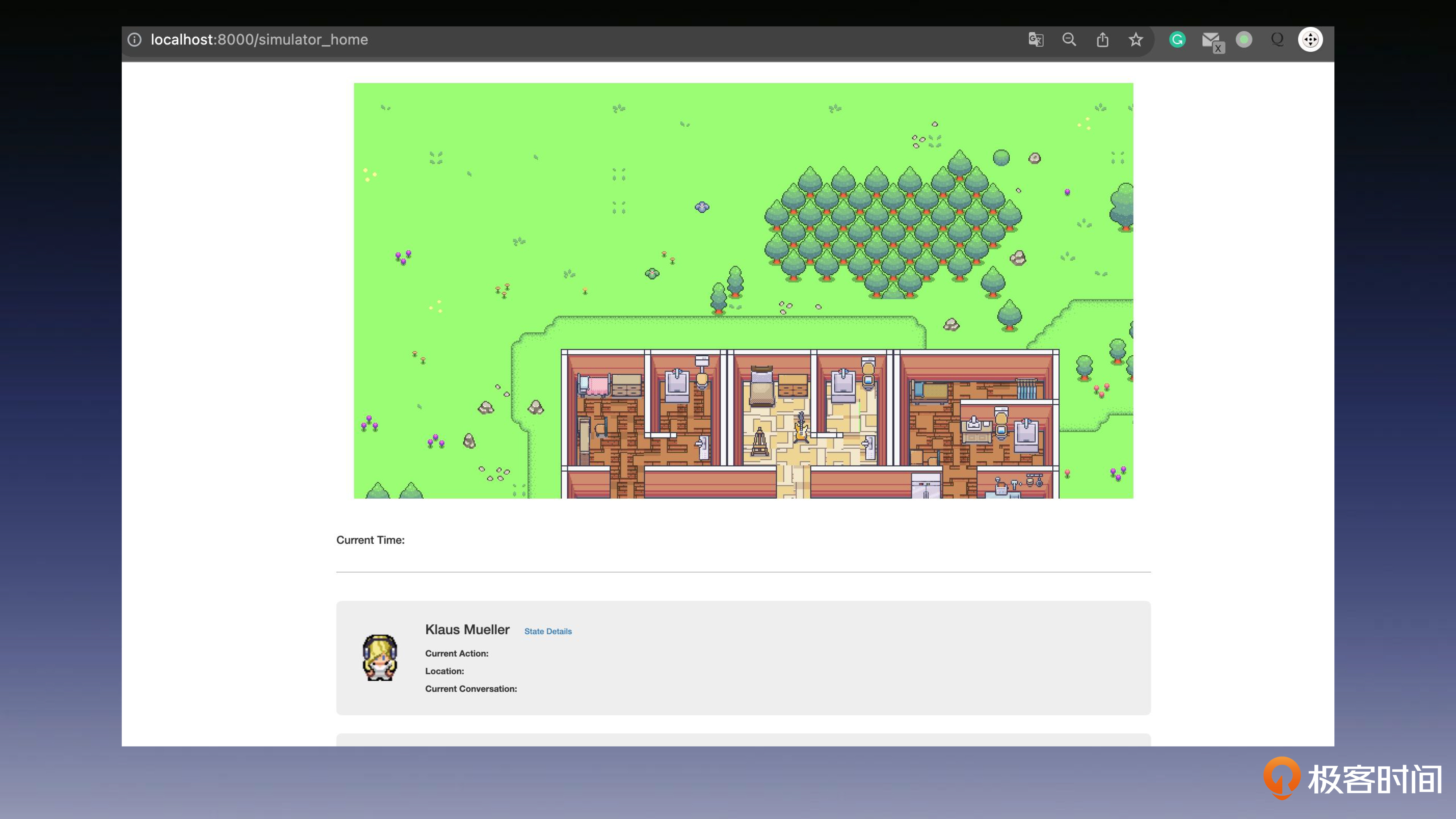Click the pink bed in the left bedroom
Screen dimensions: 1456x819
(x=597, y=386)
